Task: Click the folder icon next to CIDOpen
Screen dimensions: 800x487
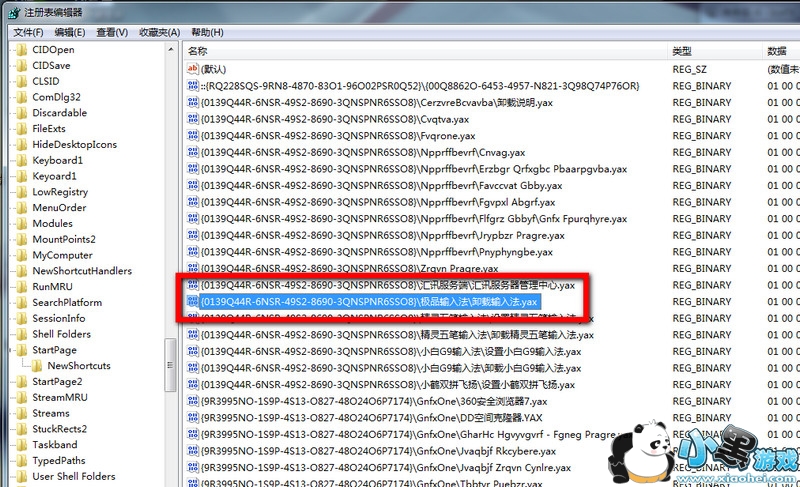Action: pyautogui.click(x=21, y=50)
